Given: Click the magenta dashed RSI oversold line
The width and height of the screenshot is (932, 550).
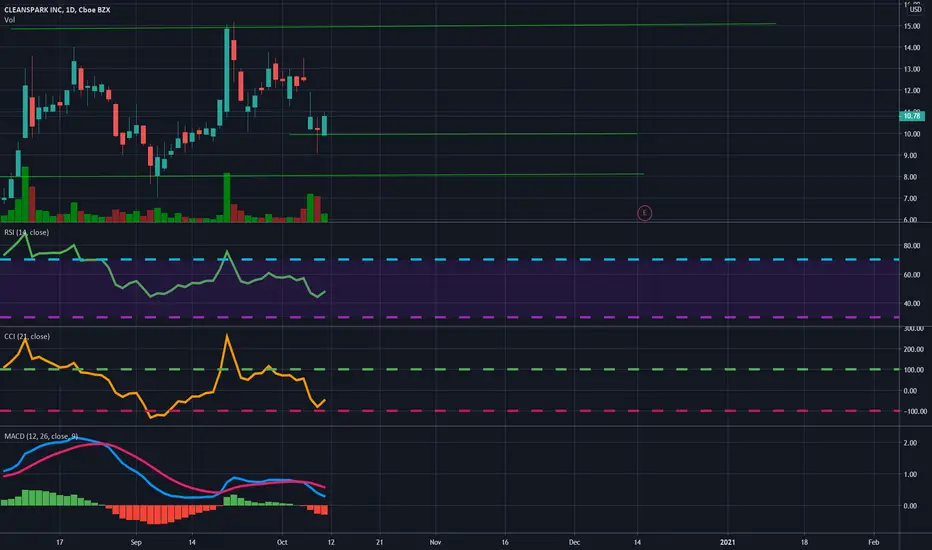Looking at the screenshot, I should point(449,317).
